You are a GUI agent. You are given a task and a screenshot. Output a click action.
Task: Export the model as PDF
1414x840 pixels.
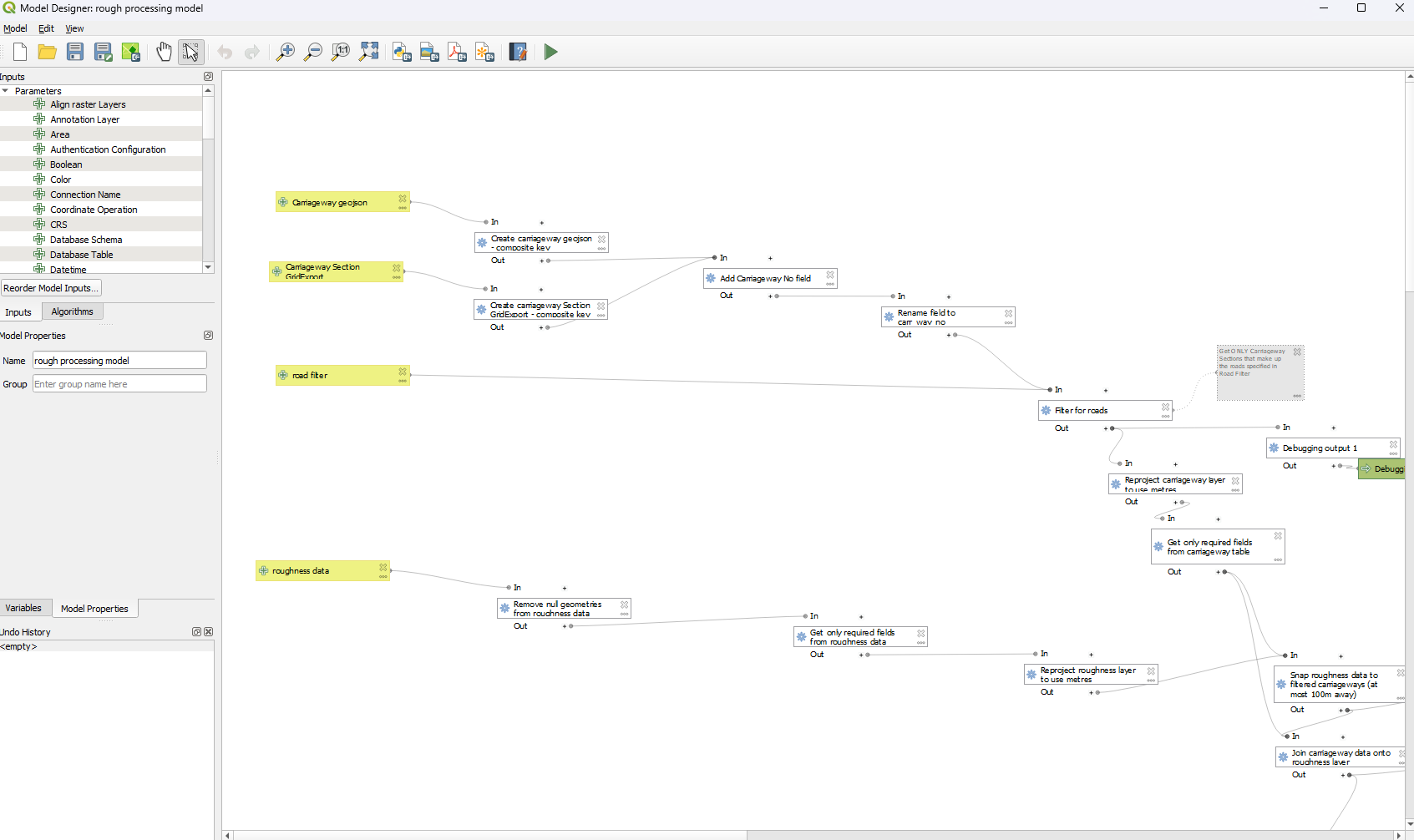(457, 52)
